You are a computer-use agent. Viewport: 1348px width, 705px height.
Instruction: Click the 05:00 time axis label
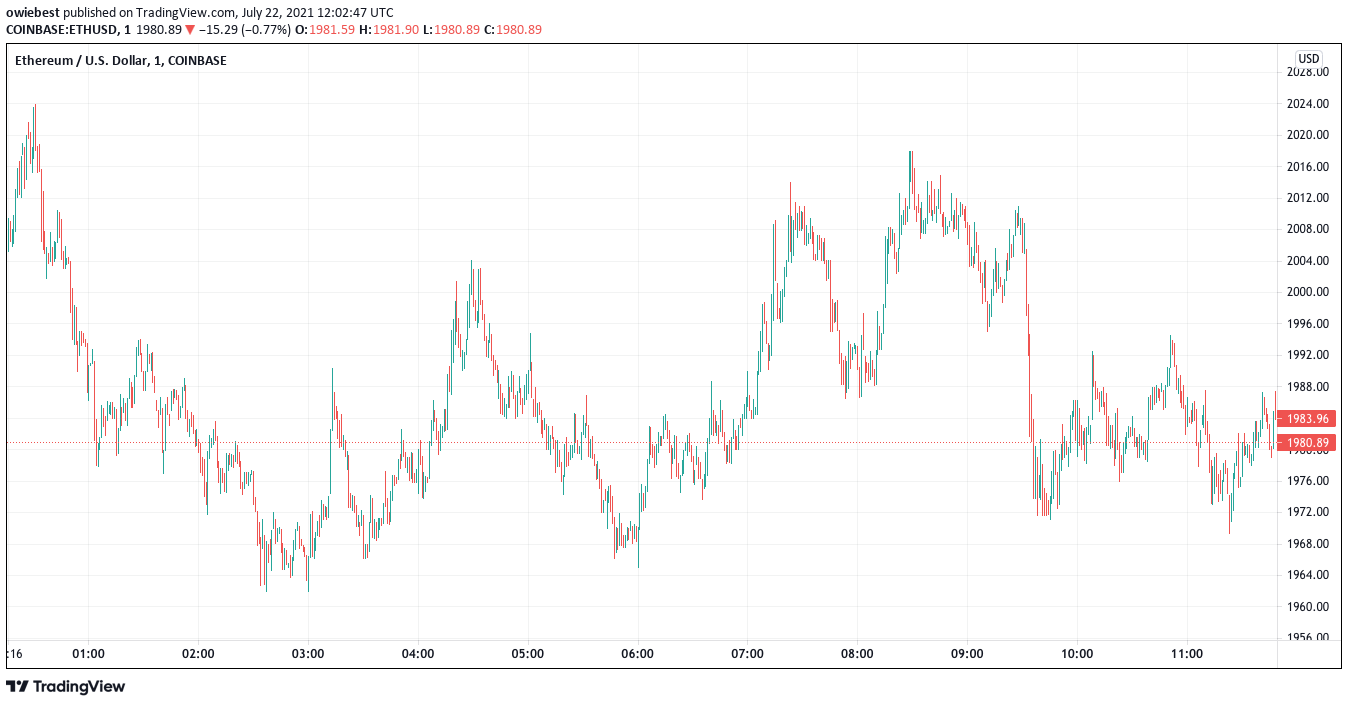pos(528,655)
